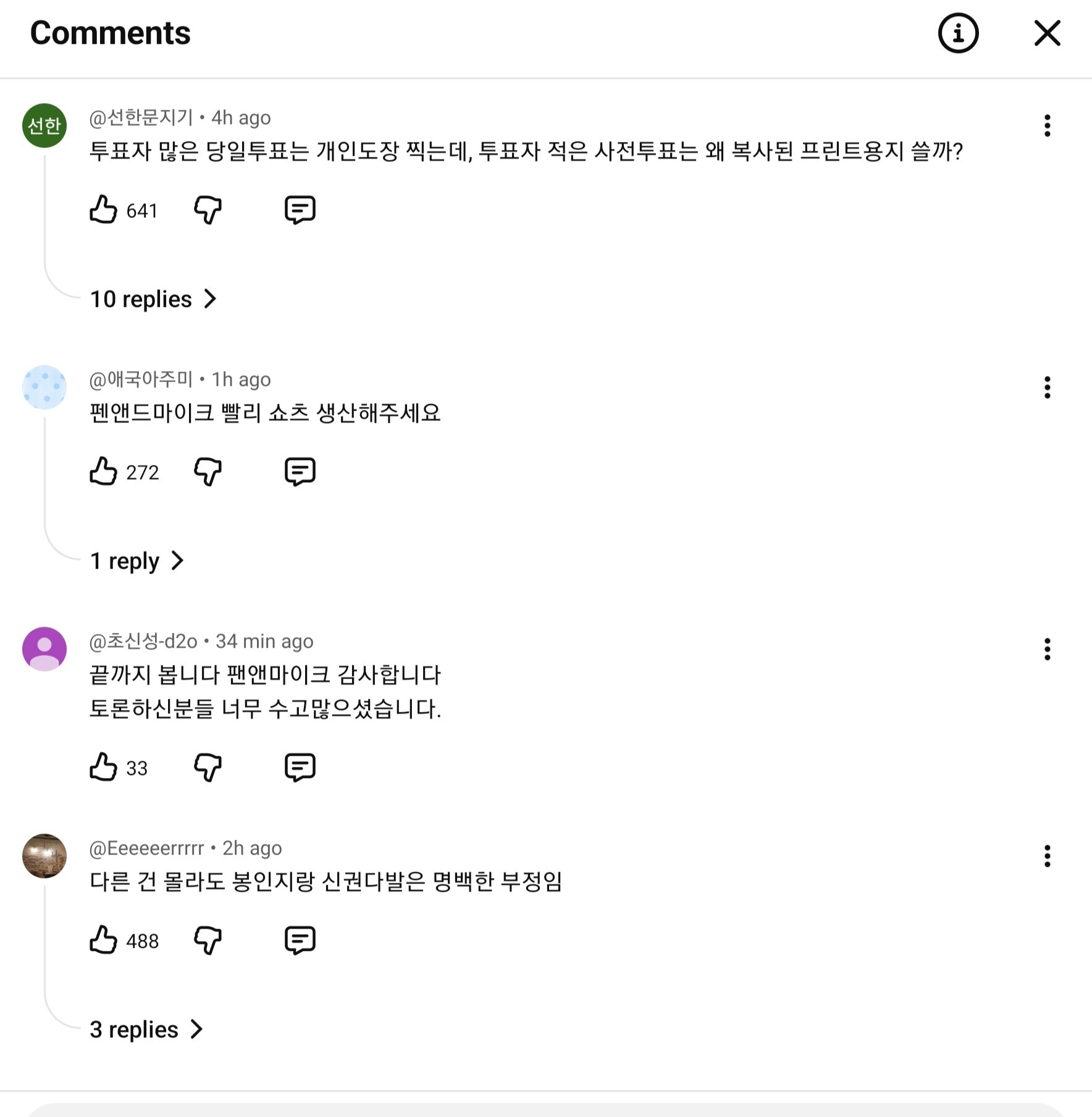The width and height of the screenshot is (1092, 1117).
Task: Dislike the comment by @선한문지기
Action: point(208,210)
